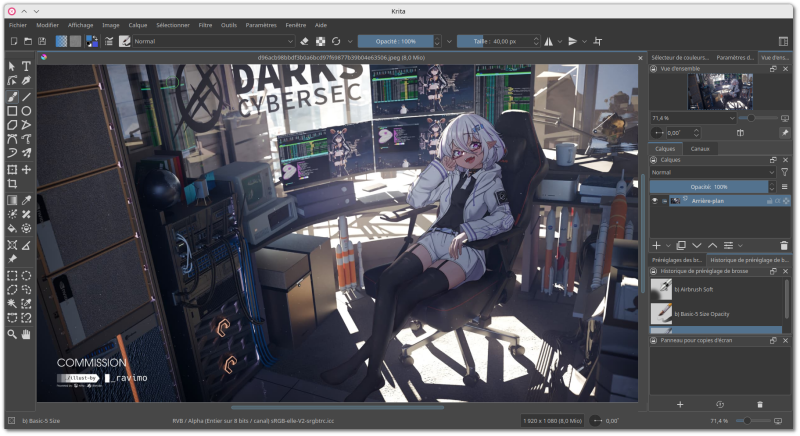Select the Fill bucket tool
This screenshot has width=800, height=436.
tap(12, 228)
